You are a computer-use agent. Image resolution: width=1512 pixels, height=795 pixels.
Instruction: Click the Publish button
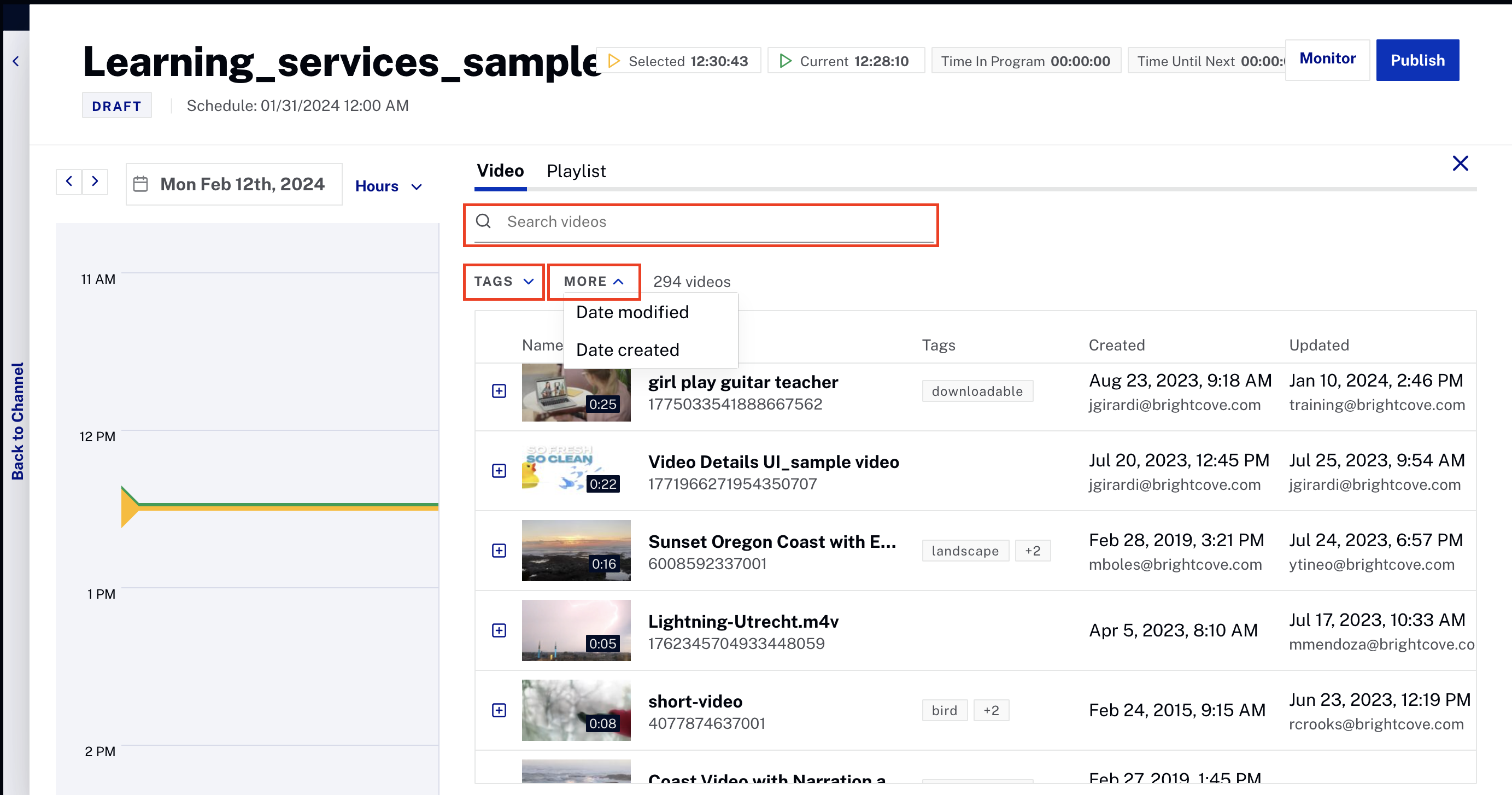tap(1417, 60)
